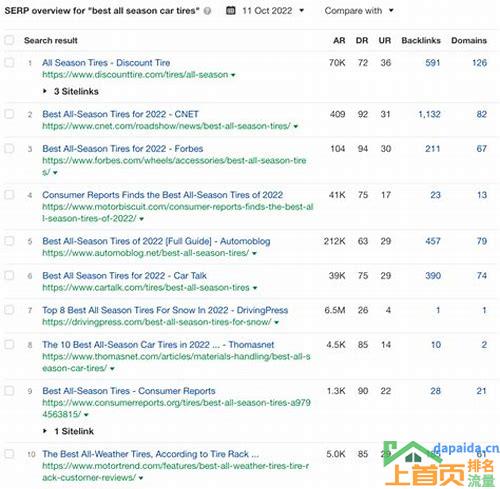This screenshot has width=500, height=489.
Task: Check the box for Discount Tire result
Action: 9,62
